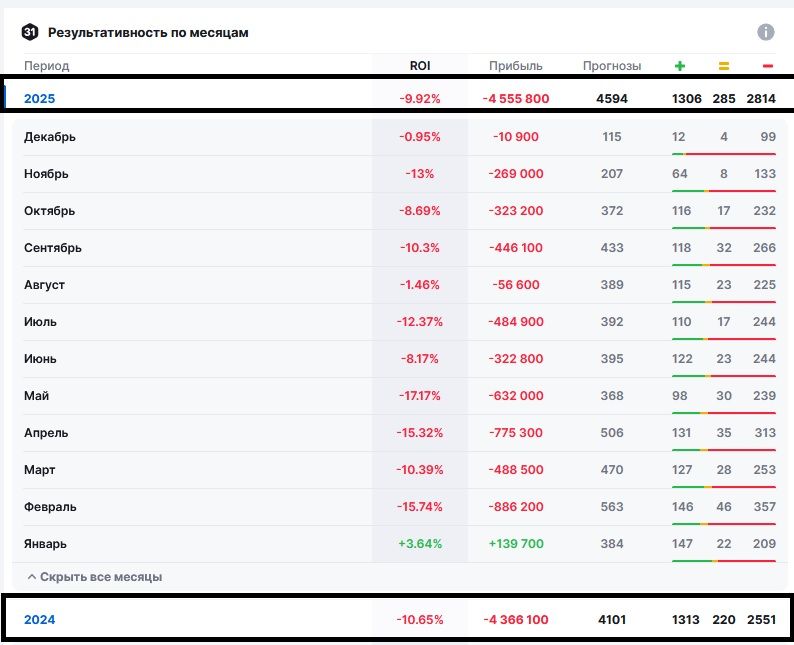Image resolution: width=794 pixels, height=645 pixels.
Task: Click the Скрыть все месяцы link
Action: point(100,577)
